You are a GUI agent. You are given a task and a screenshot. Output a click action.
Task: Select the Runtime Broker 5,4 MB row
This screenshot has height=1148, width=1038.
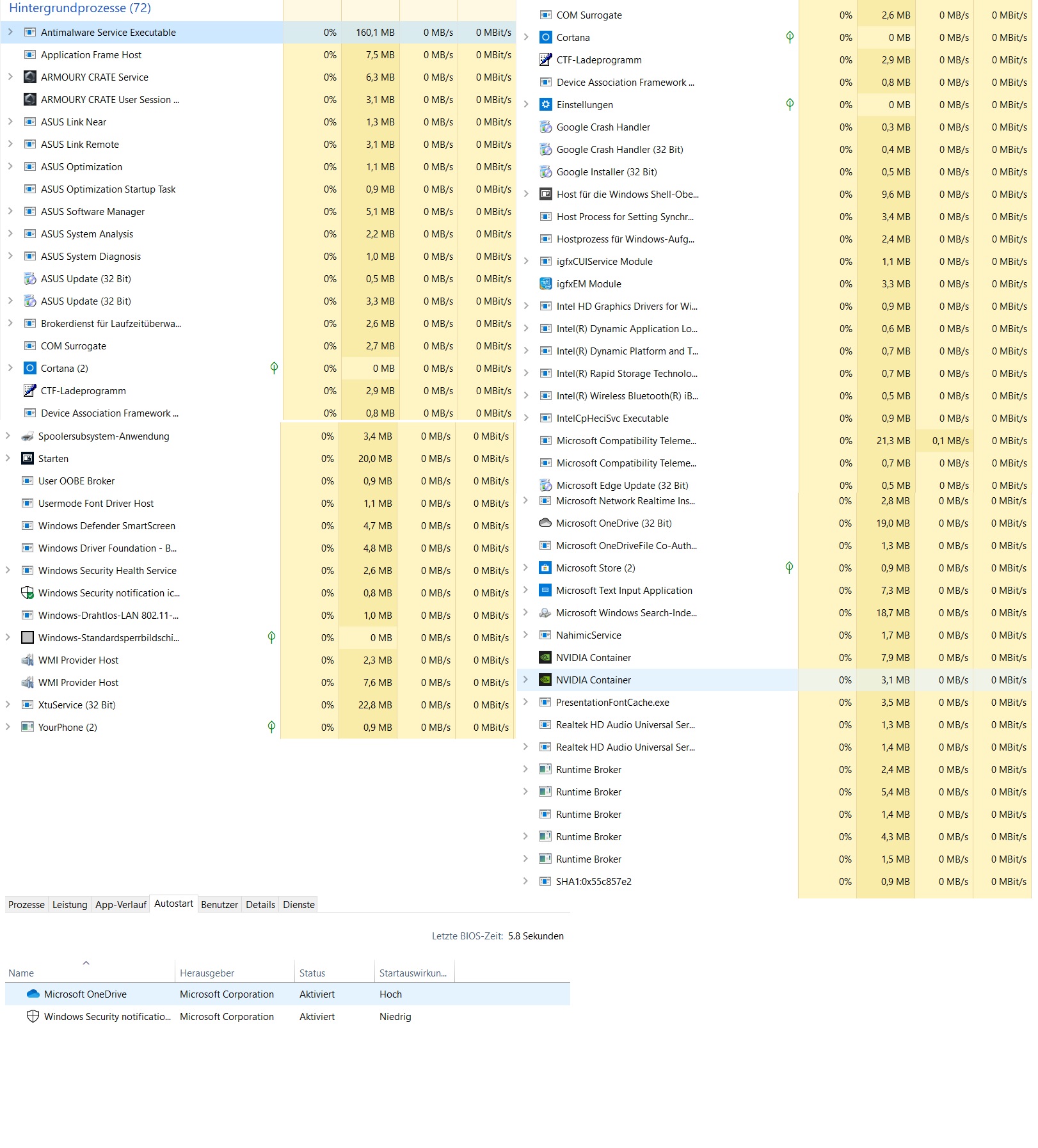coord(774,792)
